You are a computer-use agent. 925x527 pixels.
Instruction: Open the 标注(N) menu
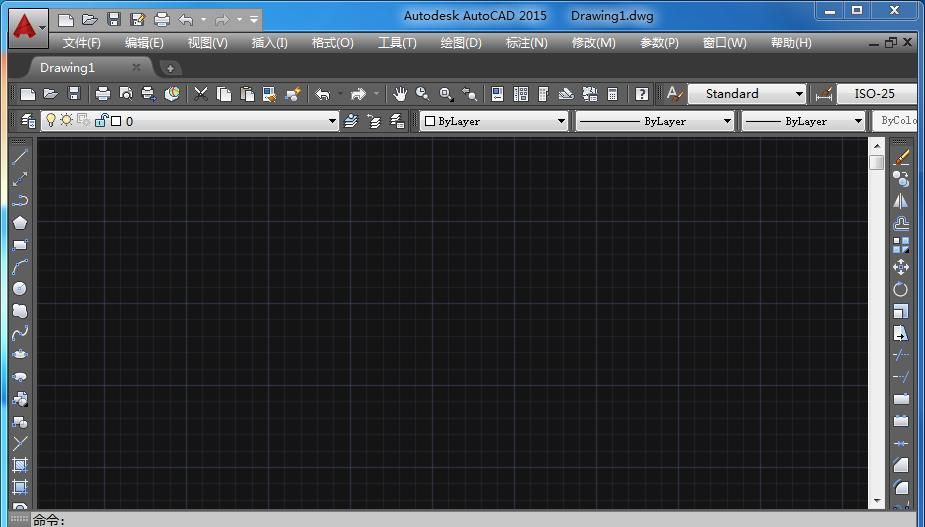[x=527, y=43]
